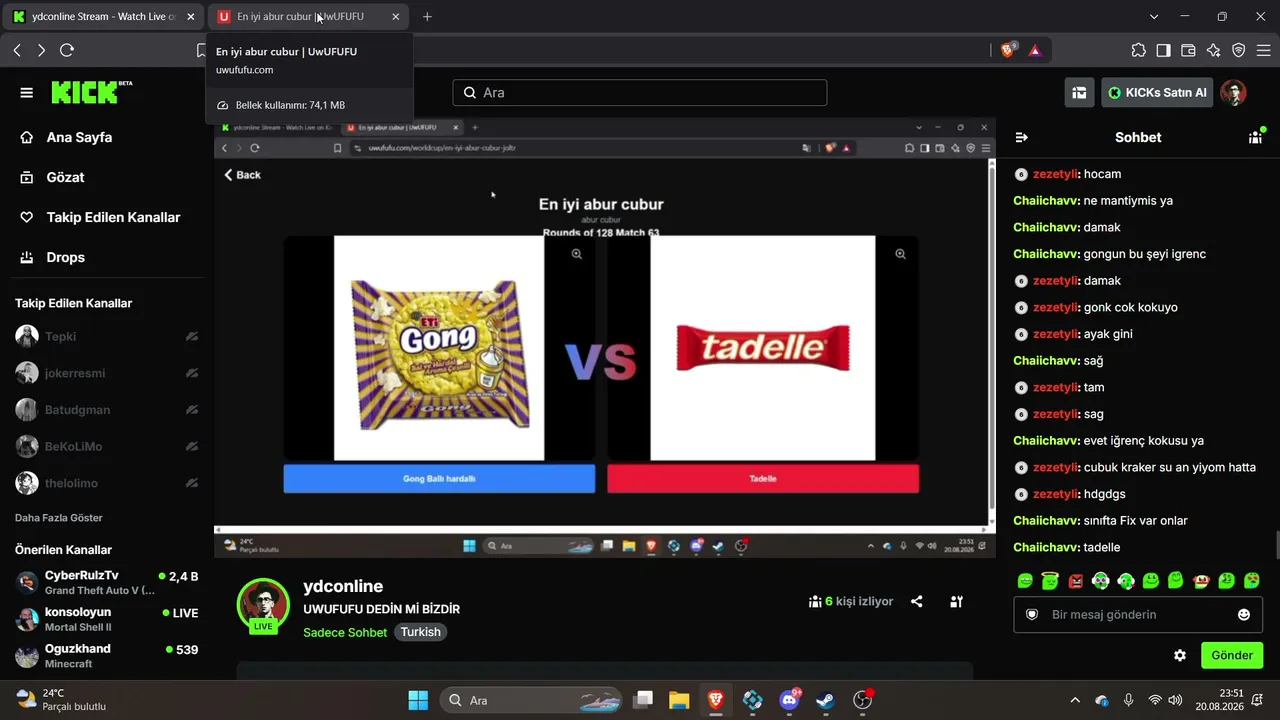The width and height of the screenshot is (1280, 720).
Task: Open Oguzkhand recommended channel
Action: [106, 656]
